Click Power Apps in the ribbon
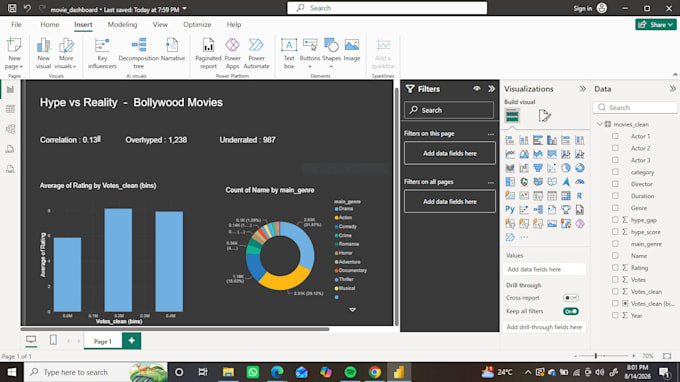This screenshot has height=382, width=680. tap(232, 53)
